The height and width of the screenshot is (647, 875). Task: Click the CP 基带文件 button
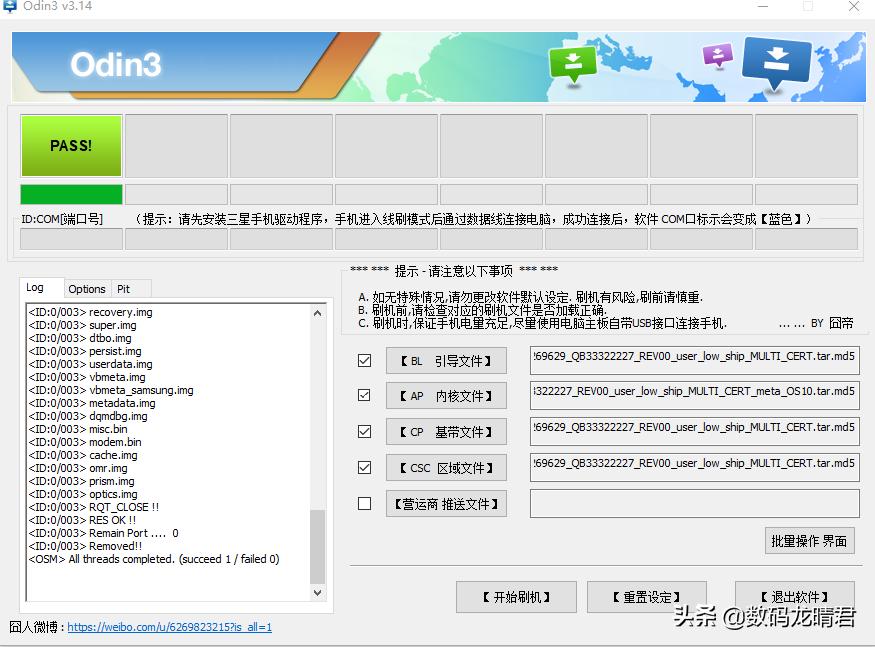click(x=446, y=432)
